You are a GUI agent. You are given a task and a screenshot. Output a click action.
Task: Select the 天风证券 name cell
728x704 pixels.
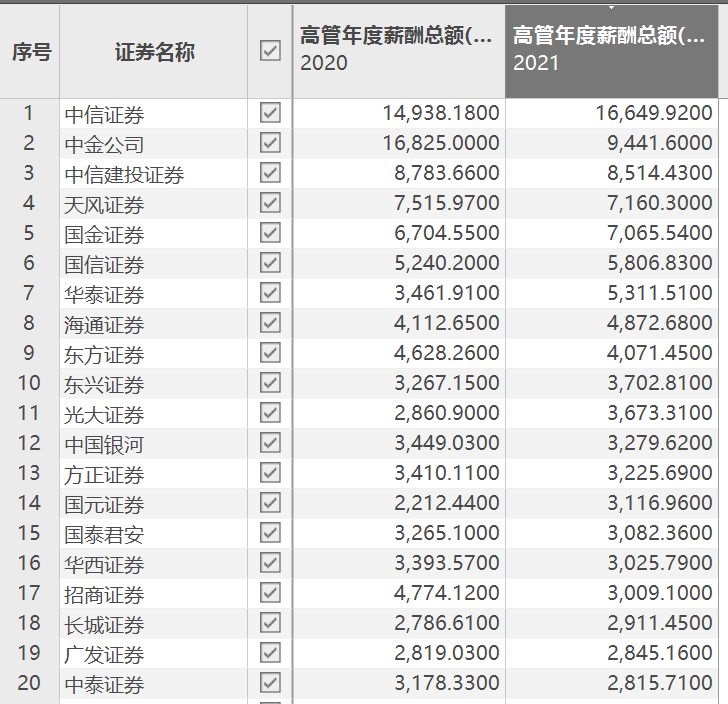[x=153, y=203]
